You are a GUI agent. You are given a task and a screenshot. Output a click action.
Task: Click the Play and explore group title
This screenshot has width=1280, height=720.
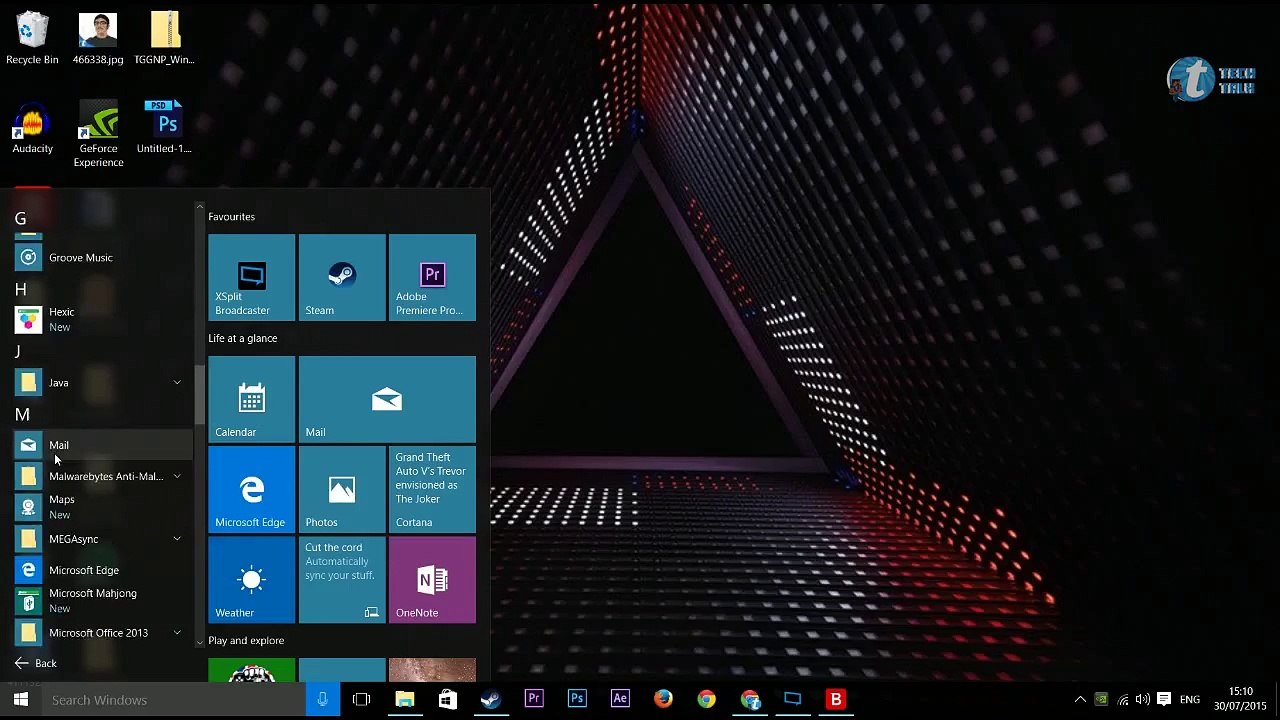coord(246,641)
